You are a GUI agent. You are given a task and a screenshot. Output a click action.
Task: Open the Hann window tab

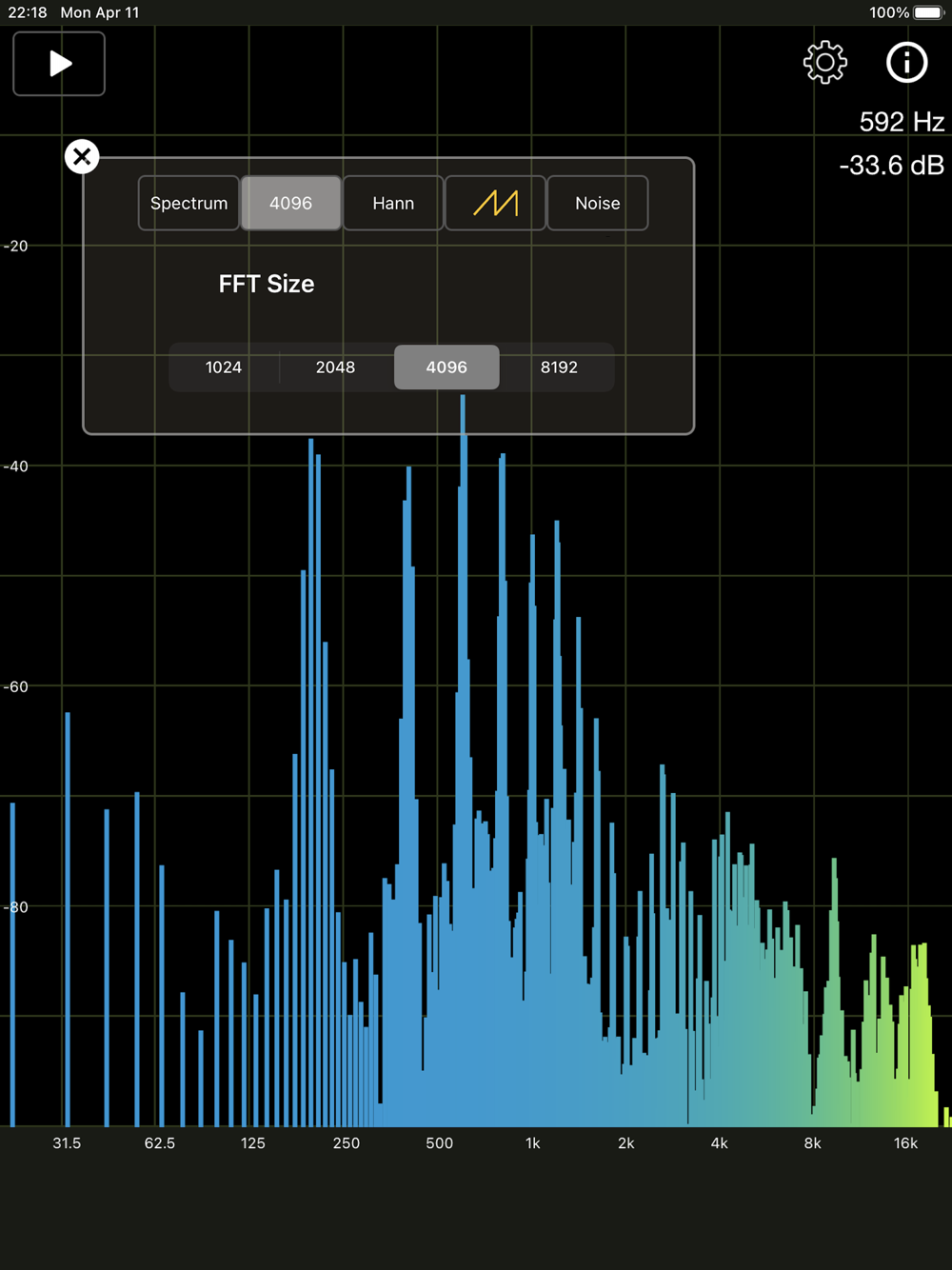click(x=393, y=203)
